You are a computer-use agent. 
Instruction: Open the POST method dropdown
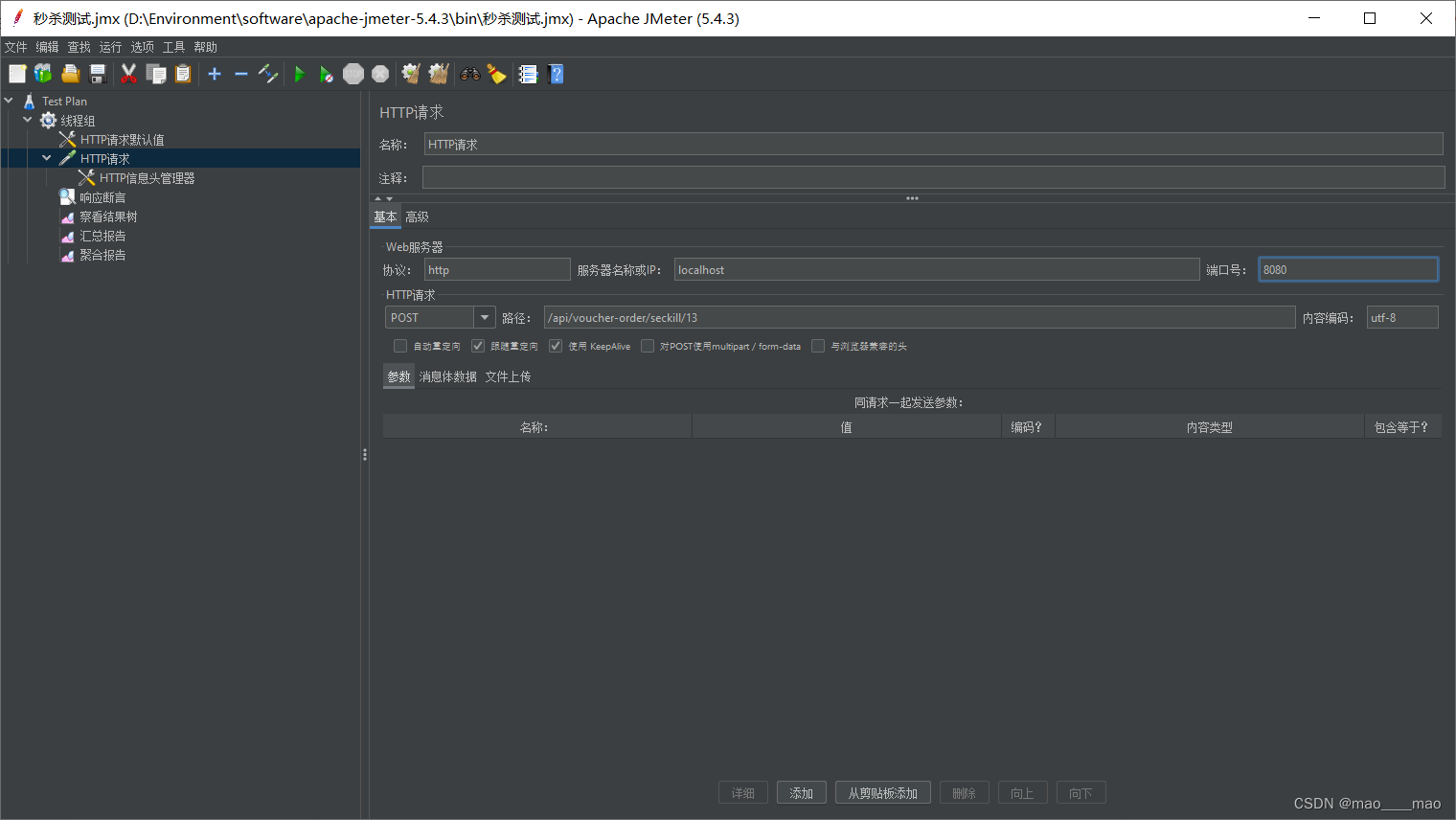pyautogui.click(x=485, y=317)
